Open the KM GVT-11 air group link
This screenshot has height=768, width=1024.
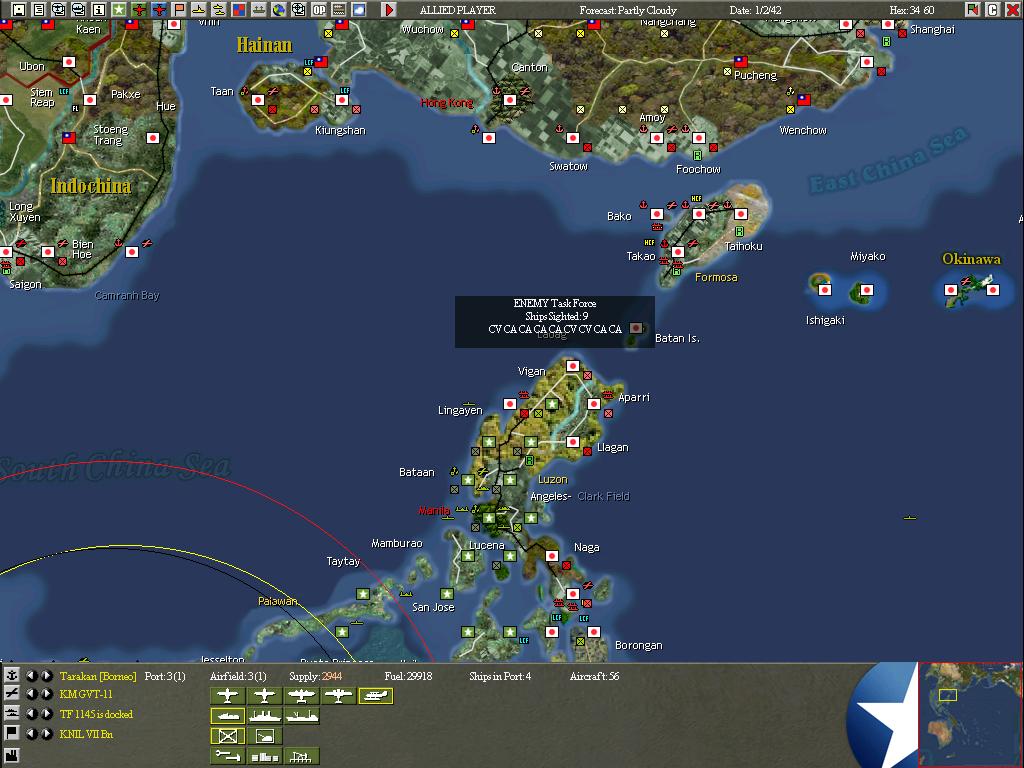coord(86,694)
